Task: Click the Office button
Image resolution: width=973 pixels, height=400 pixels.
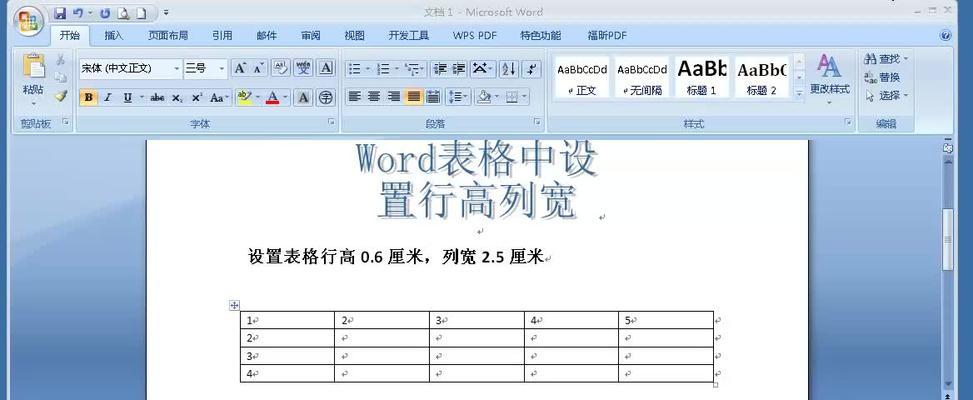Action: 29,22
